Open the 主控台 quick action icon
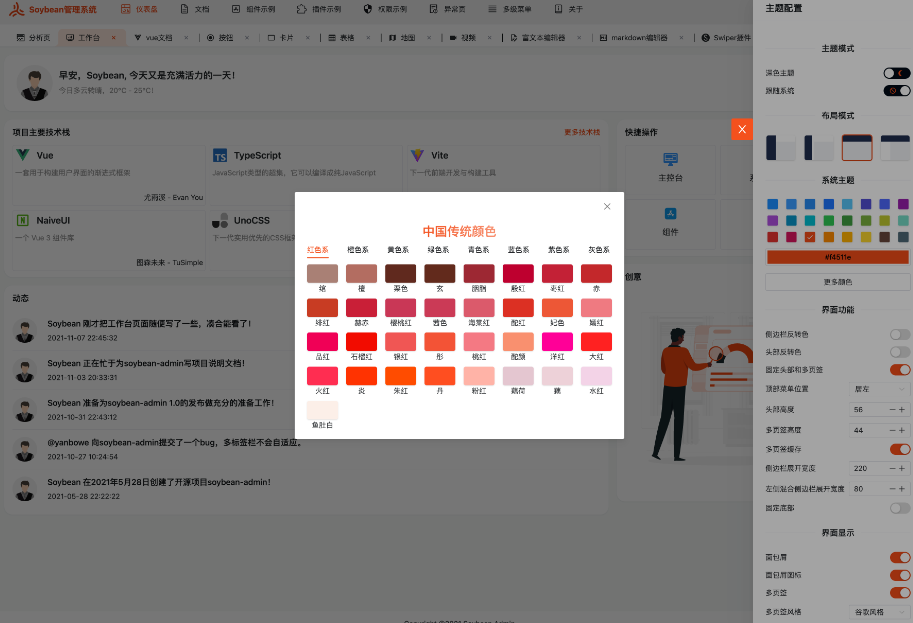 click(670, 159)
